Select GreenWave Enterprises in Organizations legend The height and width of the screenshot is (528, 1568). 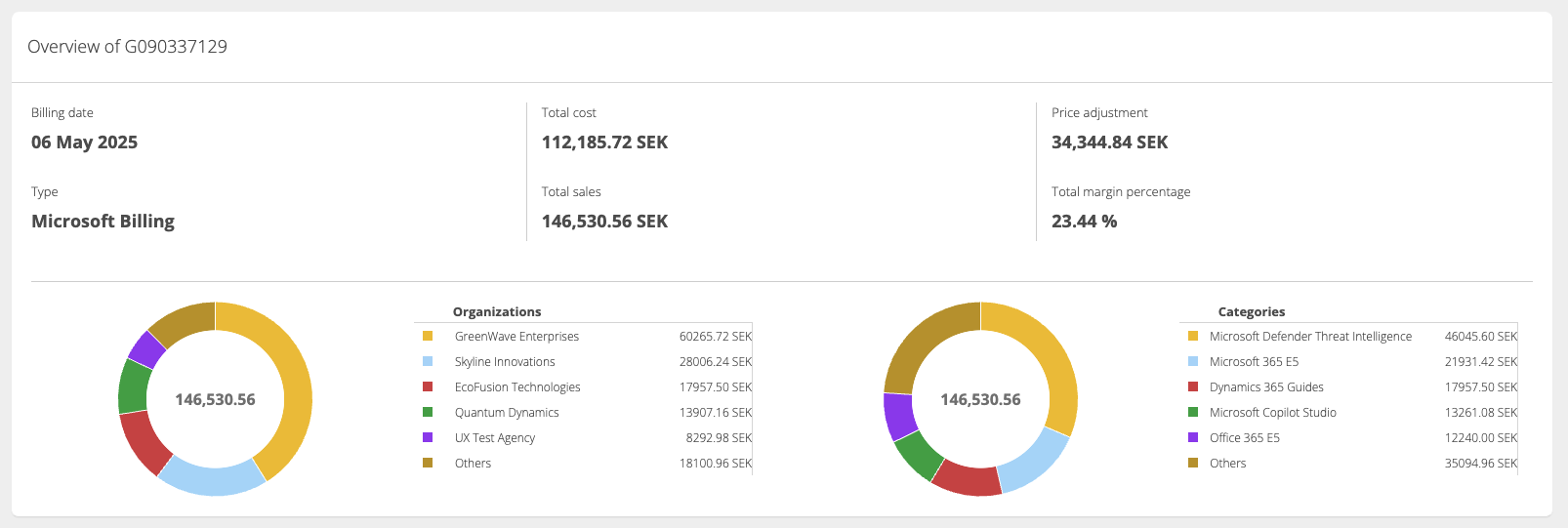(516, 337)
